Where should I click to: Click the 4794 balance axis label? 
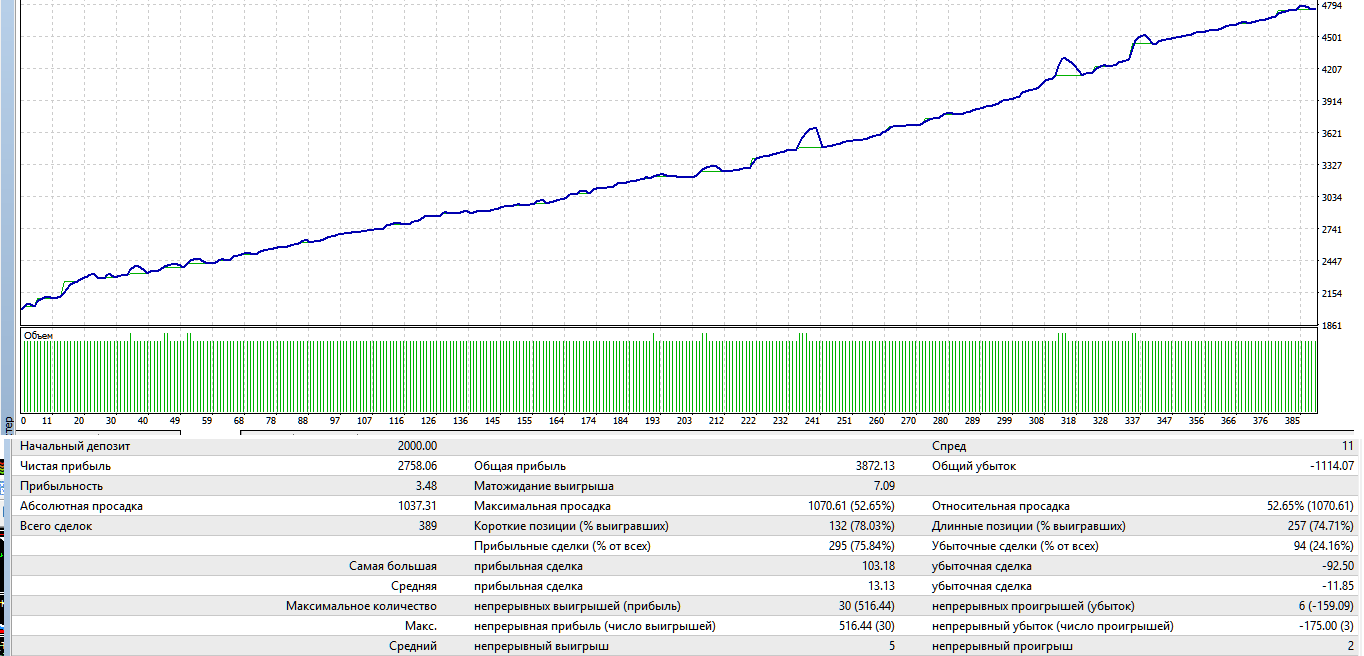(1333, 6)
